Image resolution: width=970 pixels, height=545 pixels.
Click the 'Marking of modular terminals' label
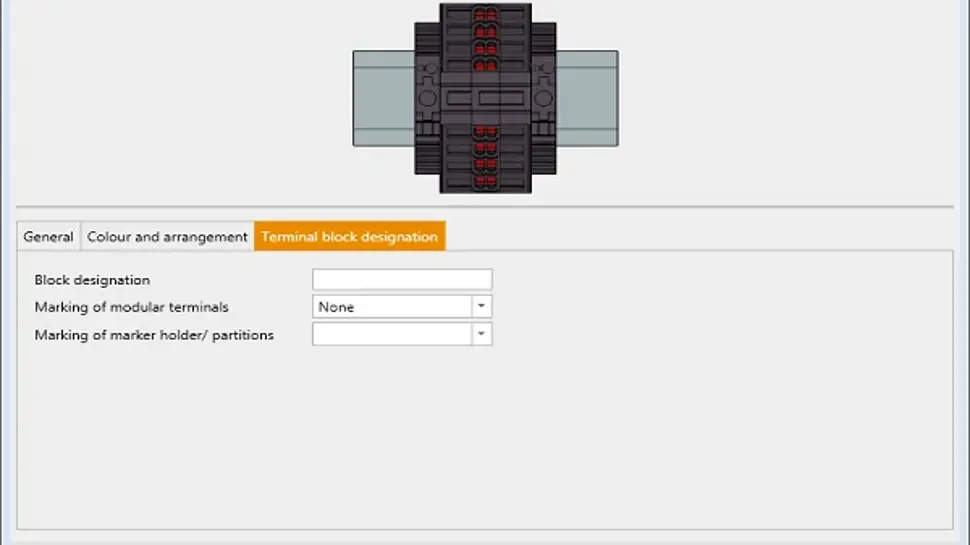click(131, 307)
